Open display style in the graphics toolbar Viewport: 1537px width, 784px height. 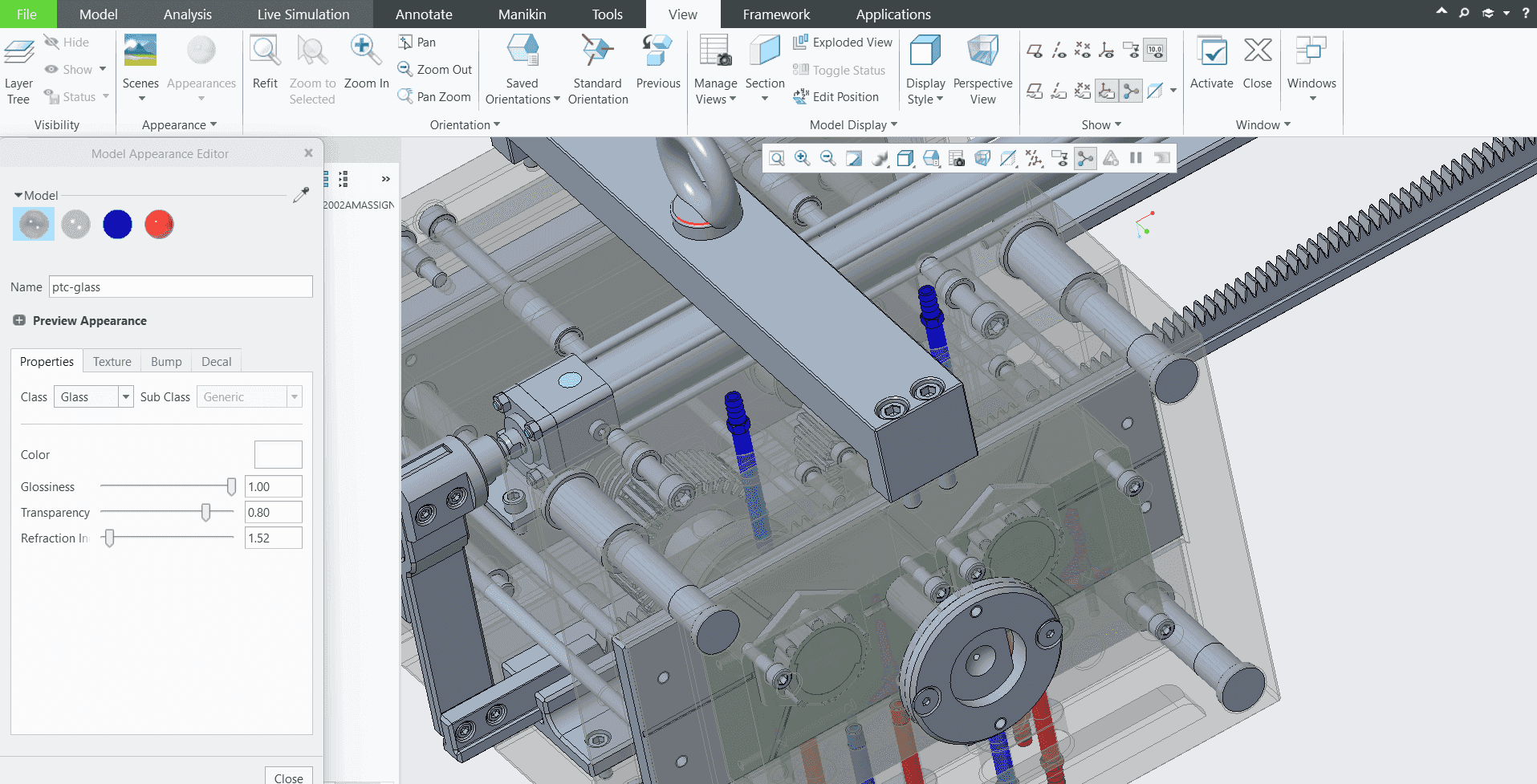point(905,158)
